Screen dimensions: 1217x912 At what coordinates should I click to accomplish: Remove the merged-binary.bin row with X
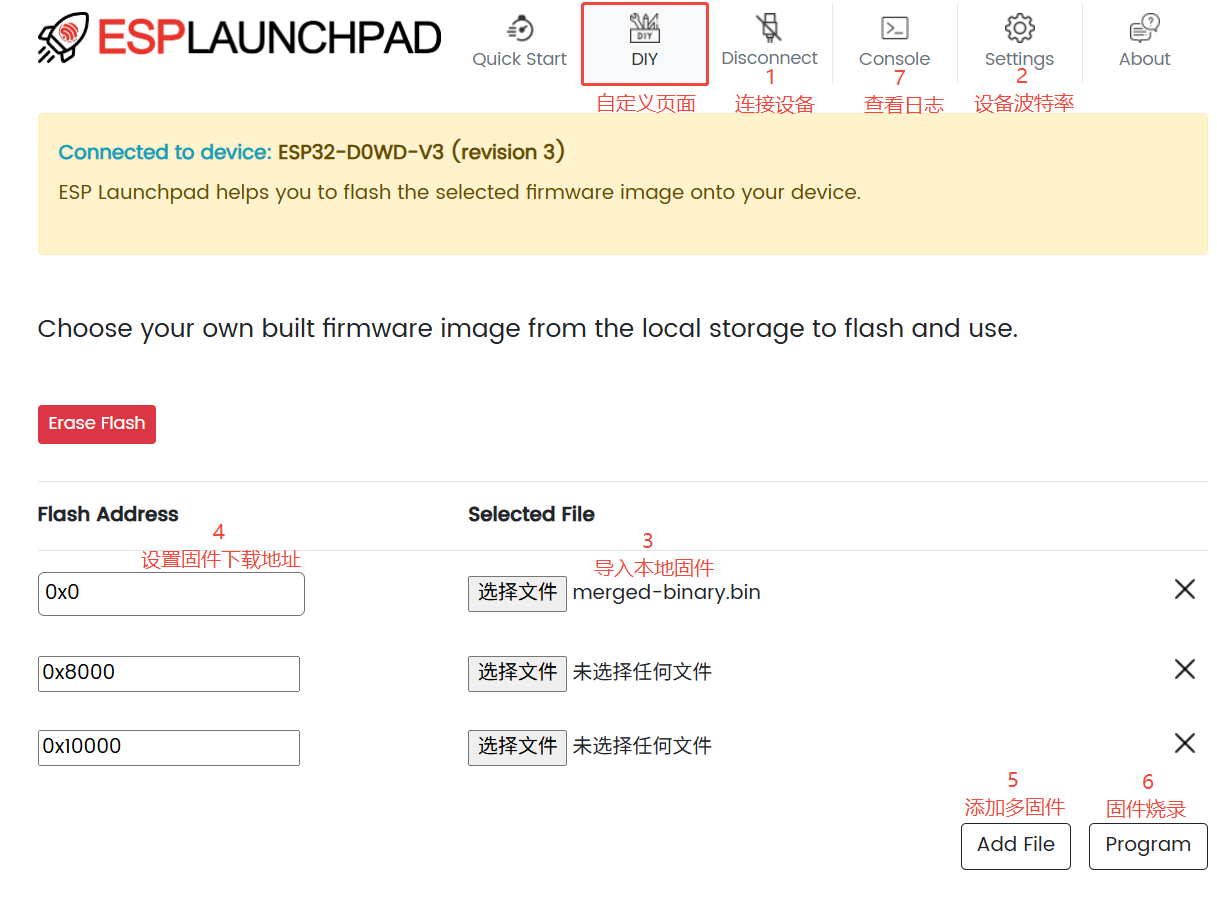(1184, 590)
